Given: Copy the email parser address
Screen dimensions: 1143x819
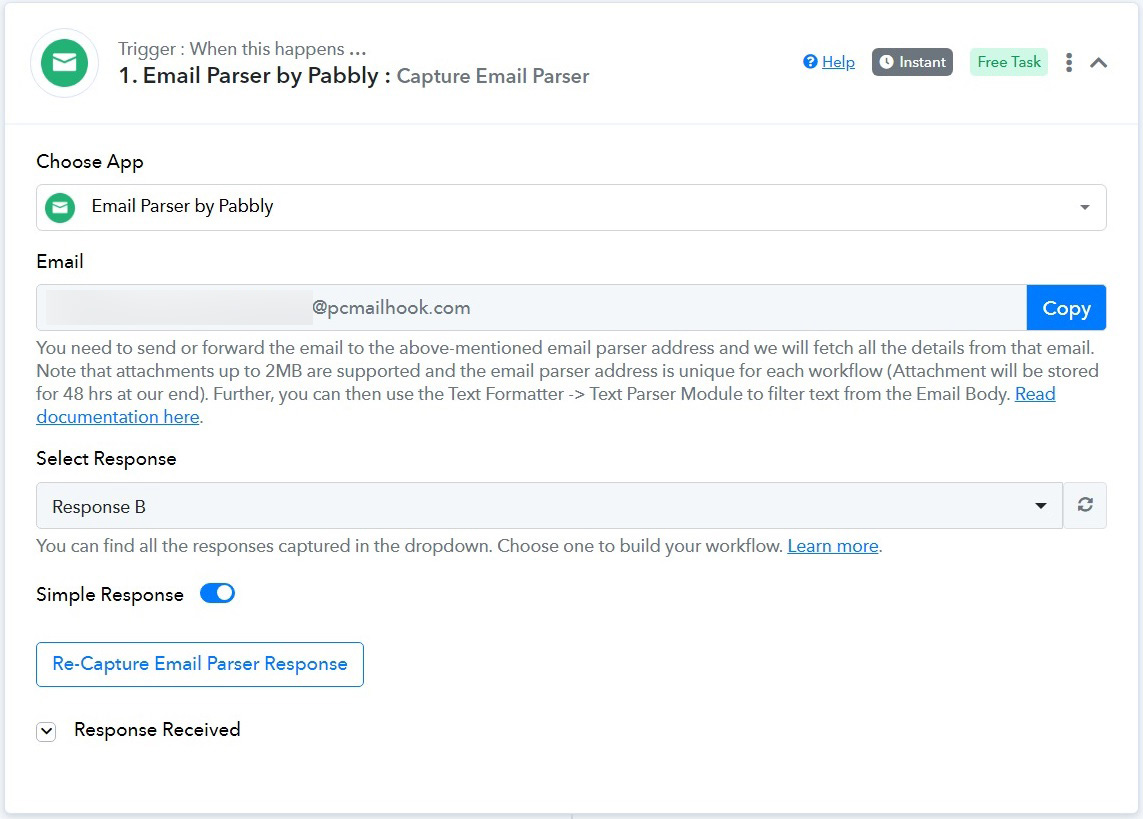Looking at the screenshot, I should coord(1066,307).
